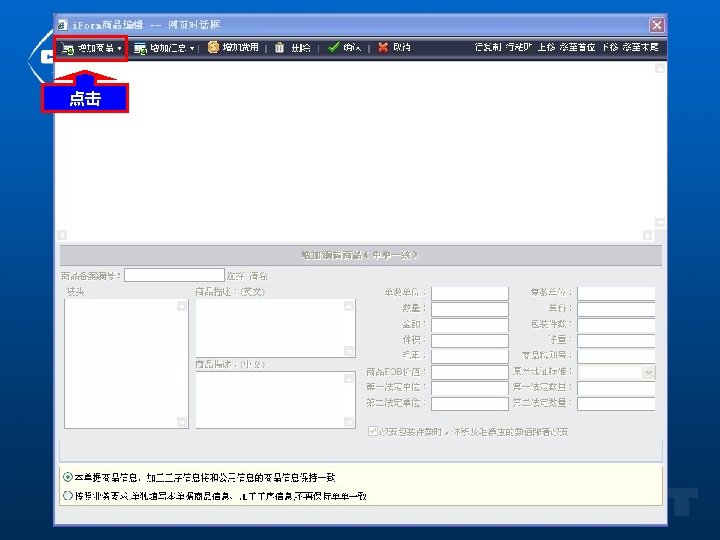Select 移至首位 in the toolbar
Viewport: 720px width, 540px height.
tap(578, 47)
